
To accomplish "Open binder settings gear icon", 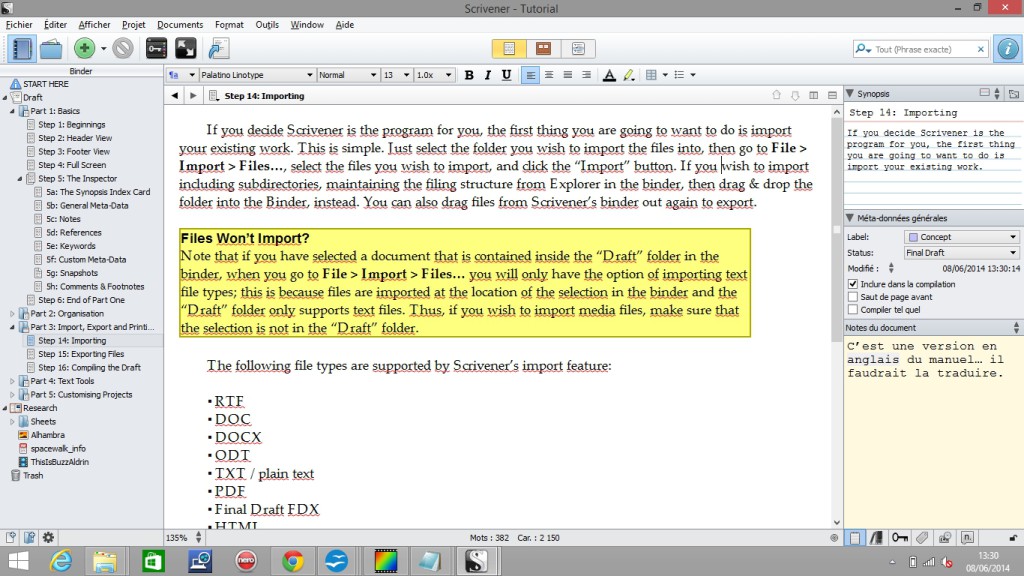I will [x=48, y=537].
